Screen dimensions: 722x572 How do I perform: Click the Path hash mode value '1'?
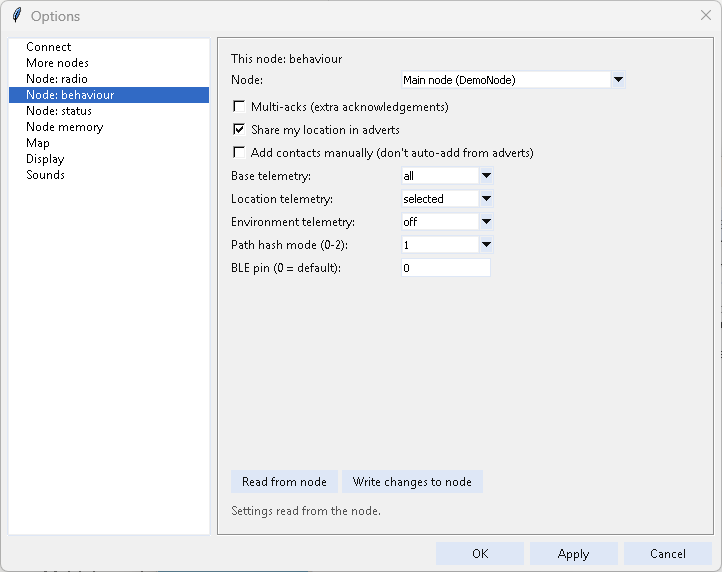point(440,245)
